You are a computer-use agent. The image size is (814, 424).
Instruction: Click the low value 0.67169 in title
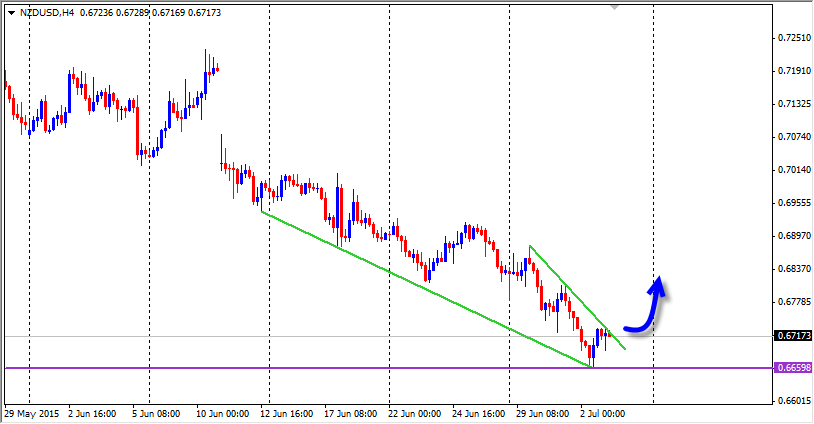point(168,13)
